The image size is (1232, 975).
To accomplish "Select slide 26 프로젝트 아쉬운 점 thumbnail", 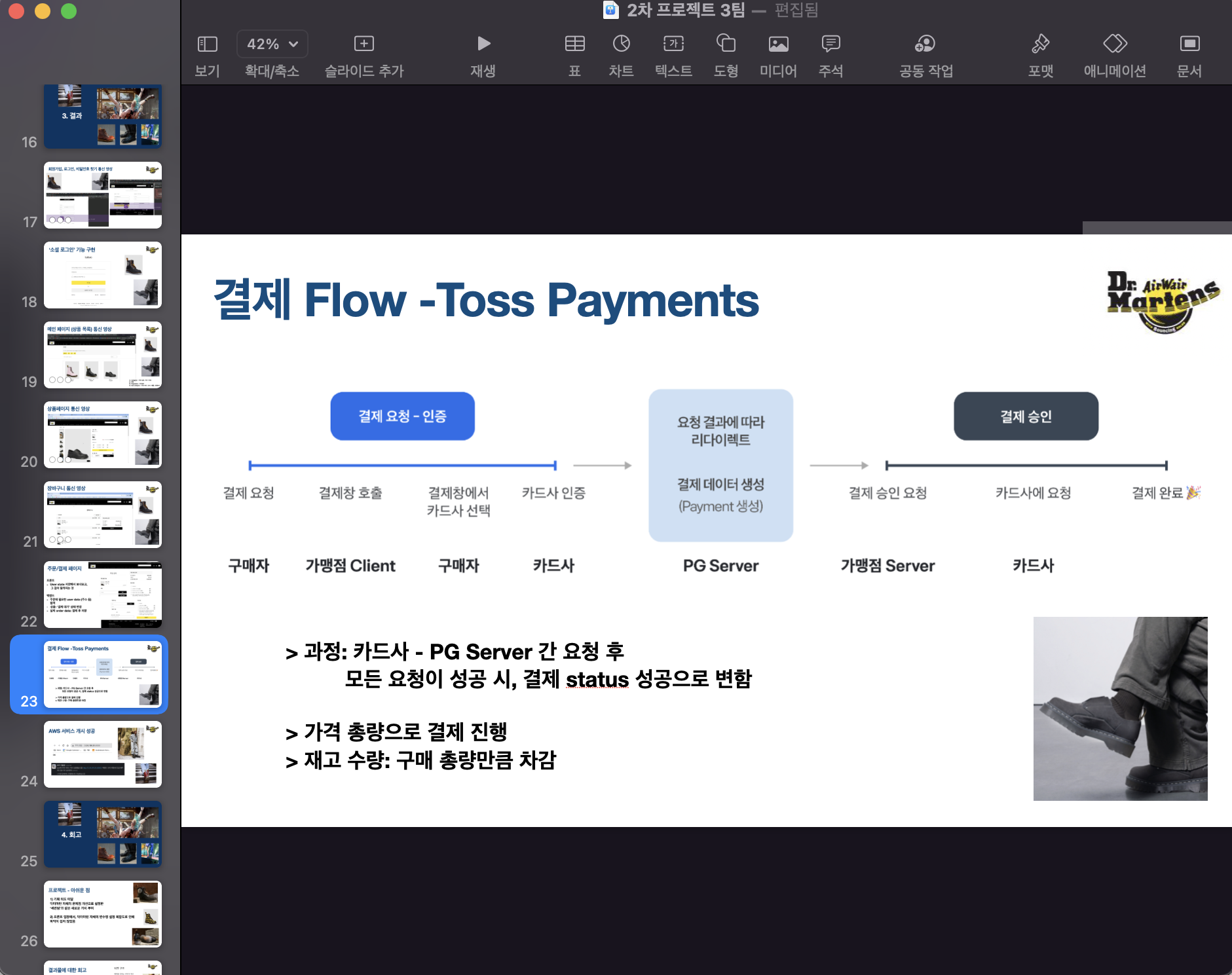I will pos(103,914).
